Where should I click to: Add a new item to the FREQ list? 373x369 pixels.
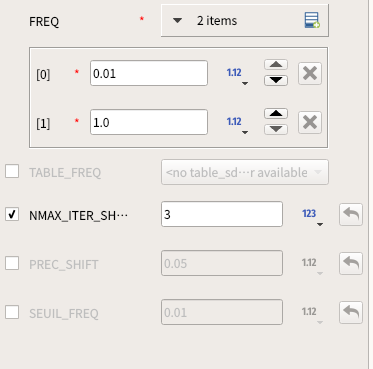(312, 20)
